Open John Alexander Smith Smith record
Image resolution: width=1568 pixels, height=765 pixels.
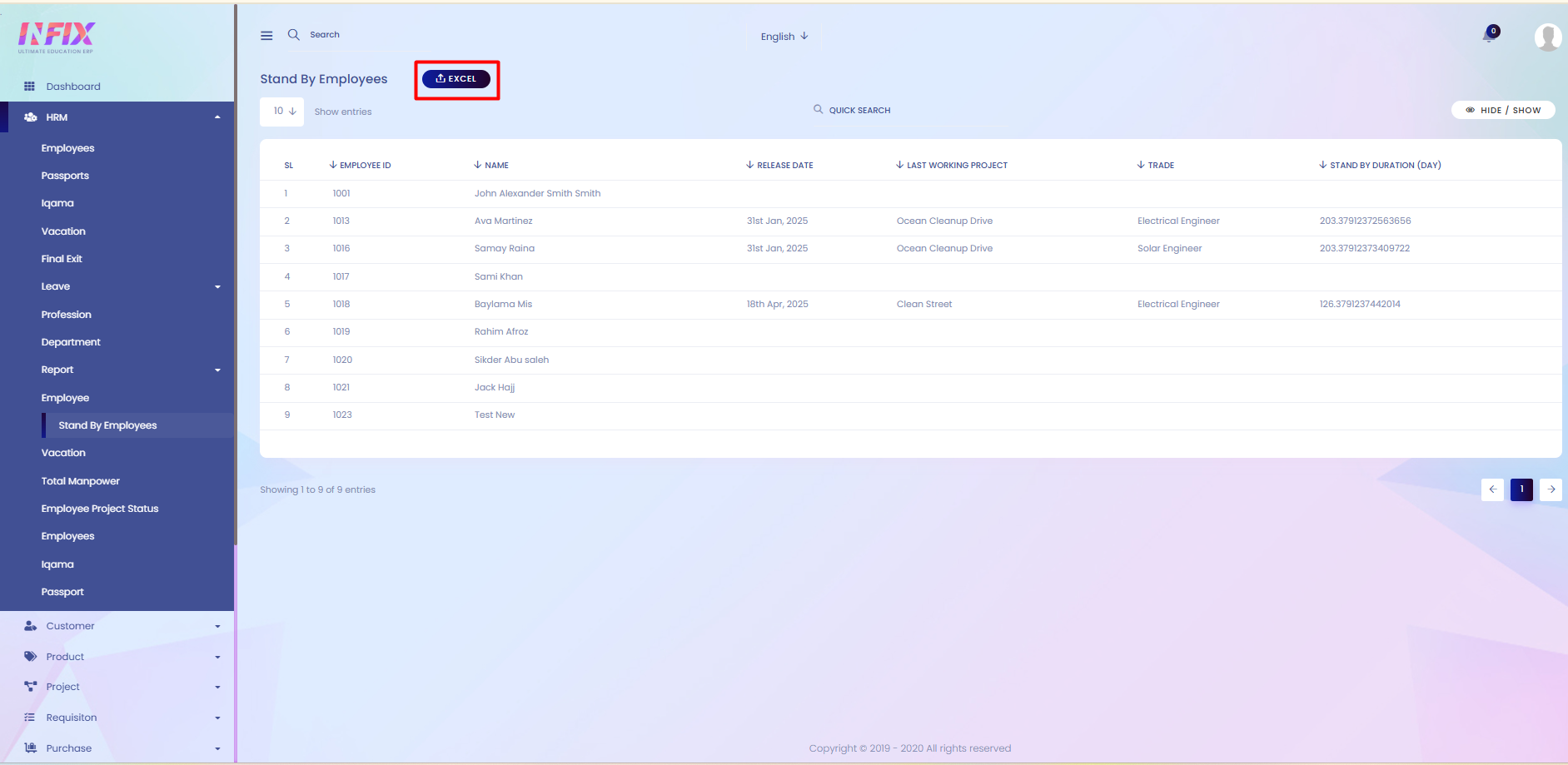[x=537, y=193]
